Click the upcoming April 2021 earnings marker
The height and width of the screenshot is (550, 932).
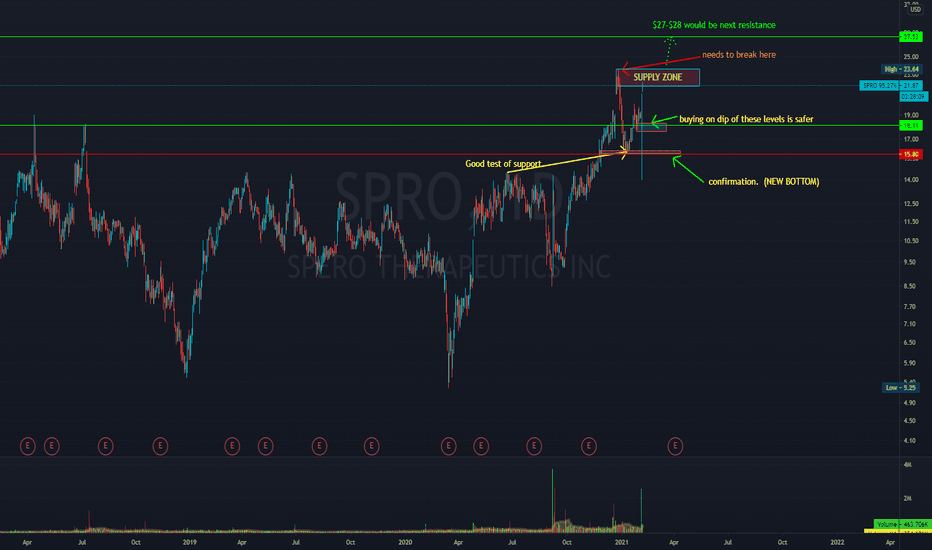(x=675, y=445)
